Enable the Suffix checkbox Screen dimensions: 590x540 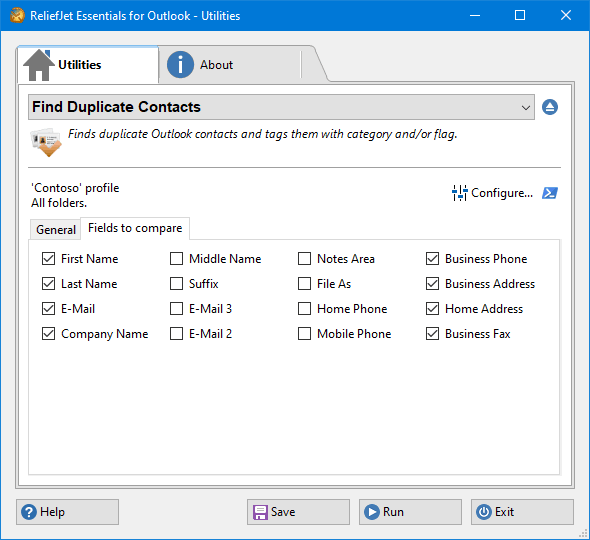coord(176,284)
